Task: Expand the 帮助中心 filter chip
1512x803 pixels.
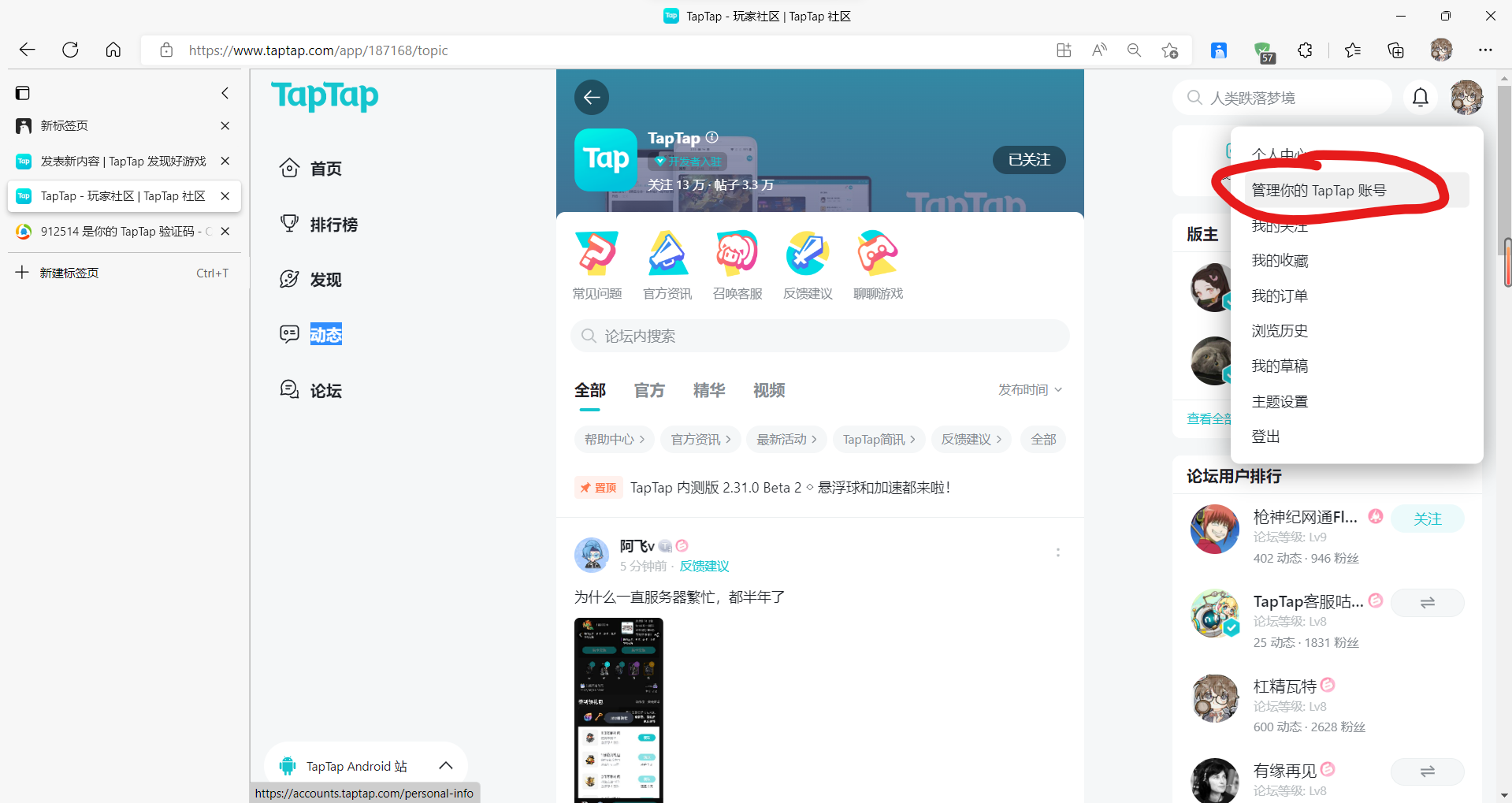Action: [615, 440]
